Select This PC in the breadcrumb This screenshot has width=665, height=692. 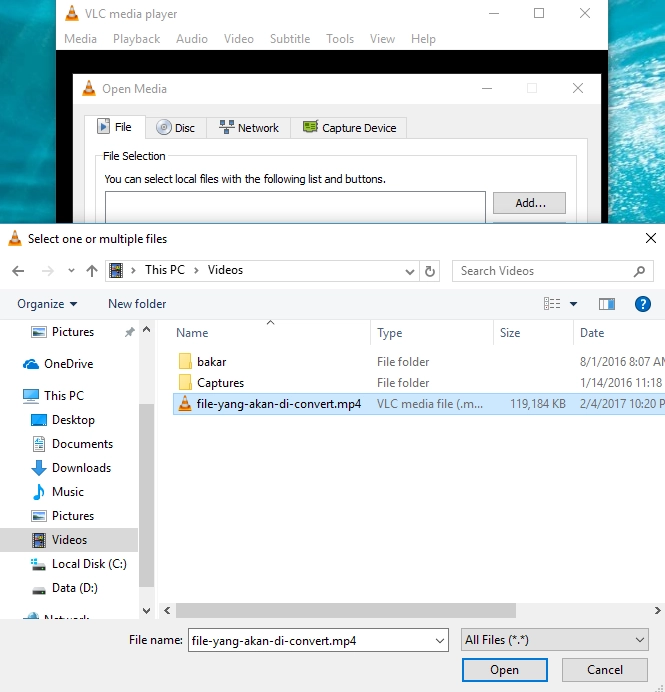click(x=165, y=270)
